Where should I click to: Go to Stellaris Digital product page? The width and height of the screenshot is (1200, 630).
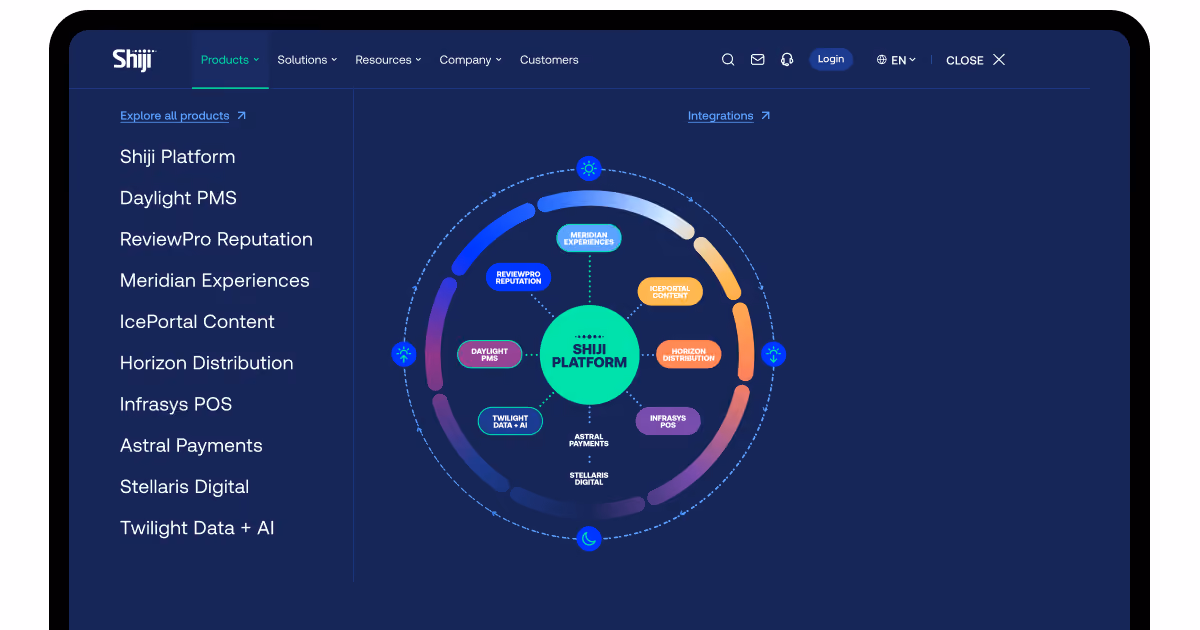pos(185,487)
